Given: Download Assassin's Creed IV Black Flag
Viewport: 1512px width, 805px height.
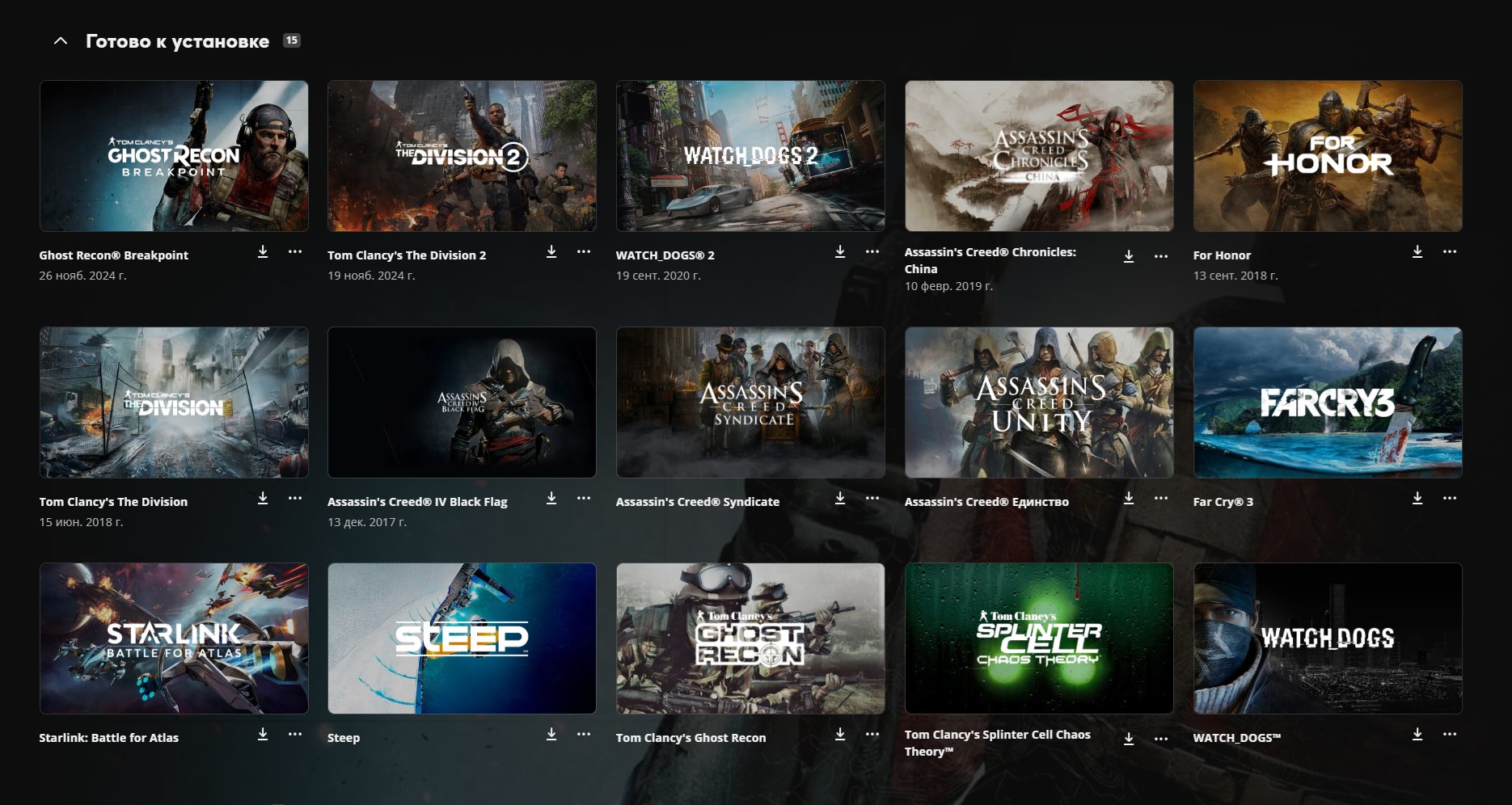Looking at the screenshot, I should (551, 499).
